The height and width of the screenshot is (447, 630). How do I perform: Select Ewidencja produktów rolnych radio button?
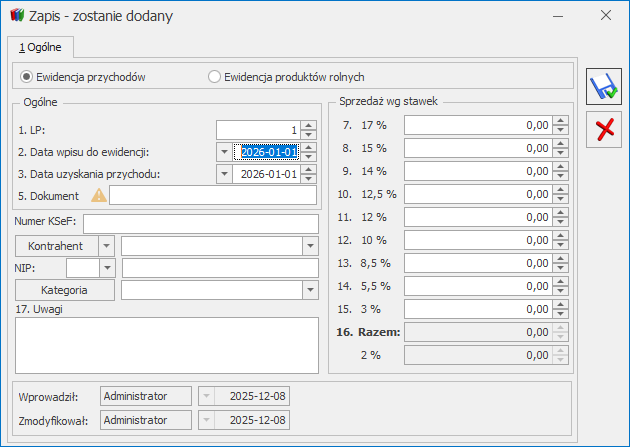click(x=213, y=76)
